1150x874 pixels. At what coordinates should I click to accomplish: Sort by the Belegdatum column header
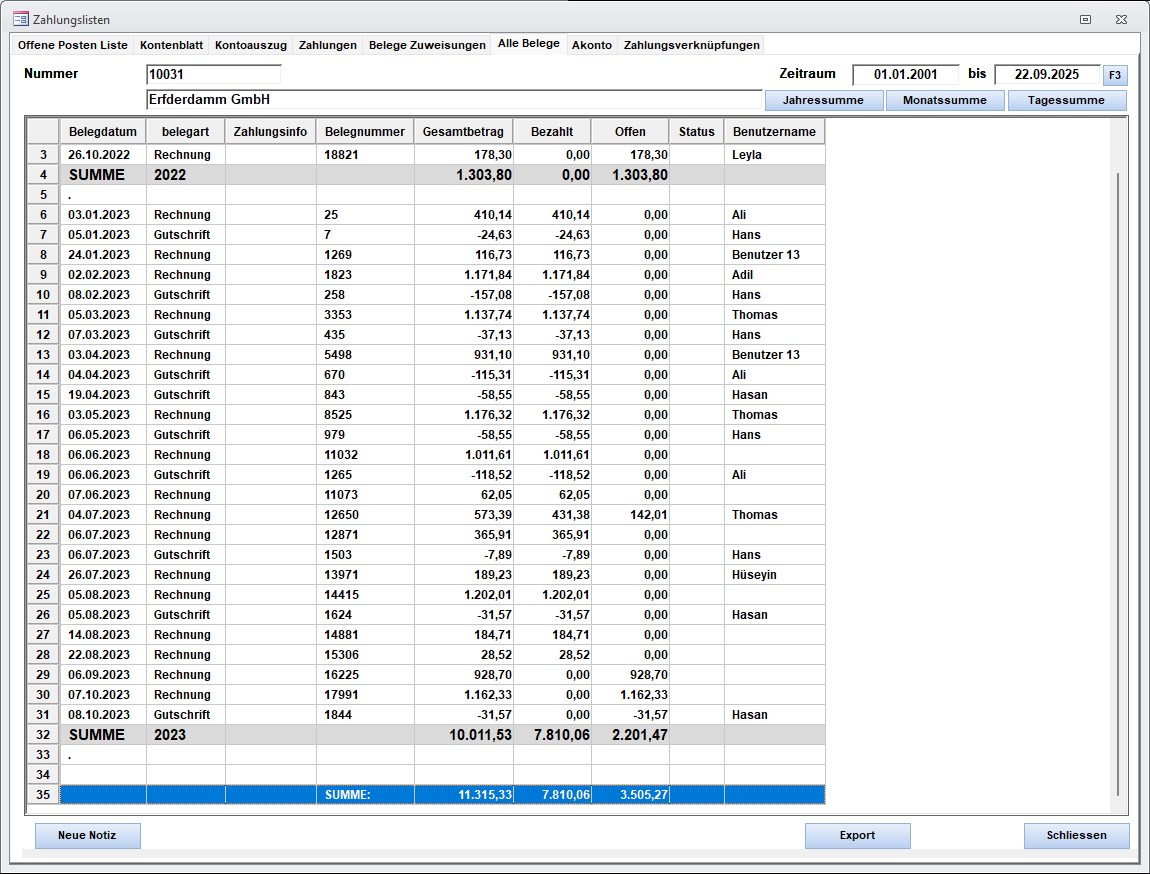pyautogui.click(x=103, y=132)
